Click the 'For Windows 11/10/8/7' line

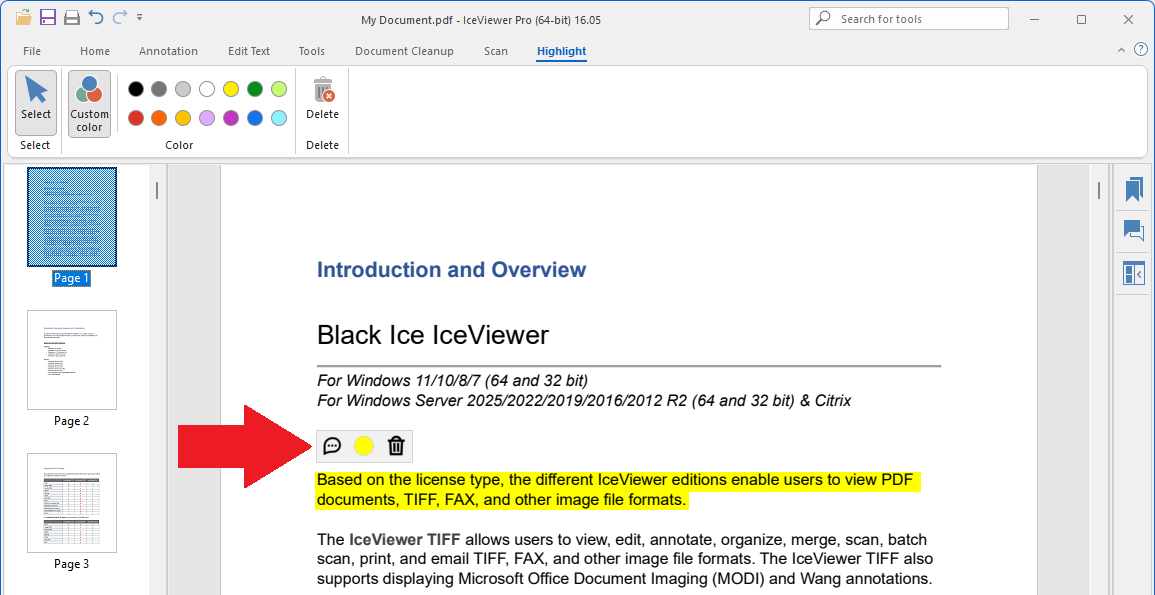click(452, 381)
